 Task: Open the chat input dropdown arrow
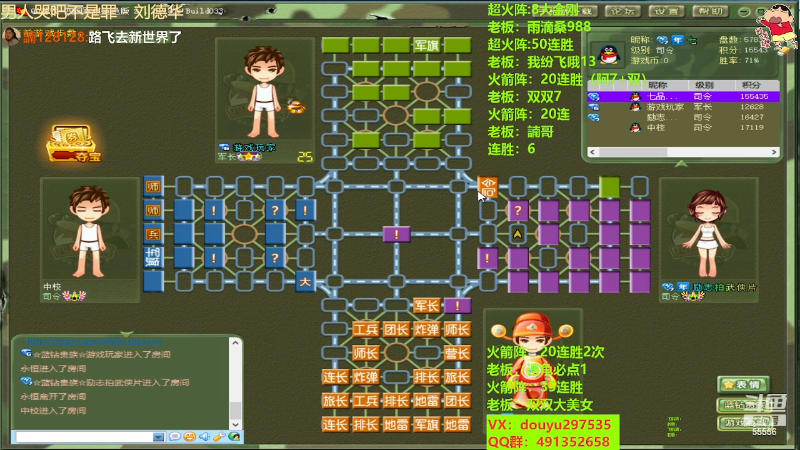(x=158, y=437)
